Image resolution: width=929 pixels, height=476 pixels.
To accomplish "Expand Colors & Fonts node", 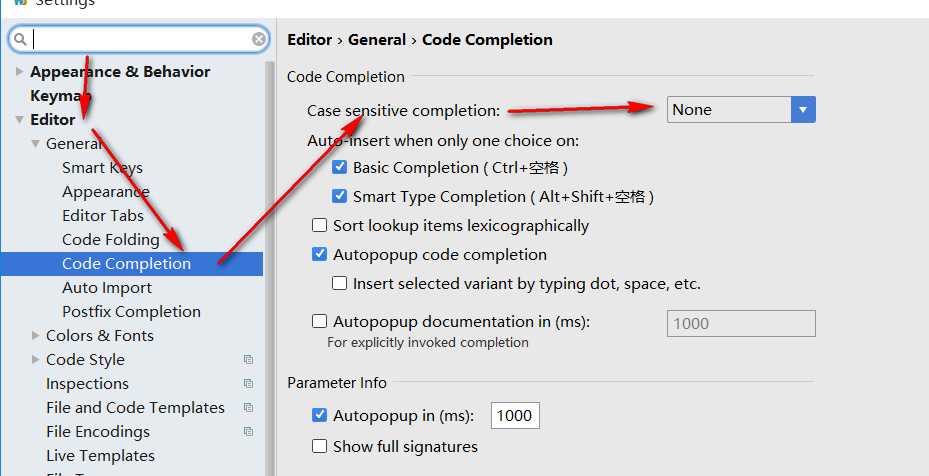I will click(x=36, y=336).
